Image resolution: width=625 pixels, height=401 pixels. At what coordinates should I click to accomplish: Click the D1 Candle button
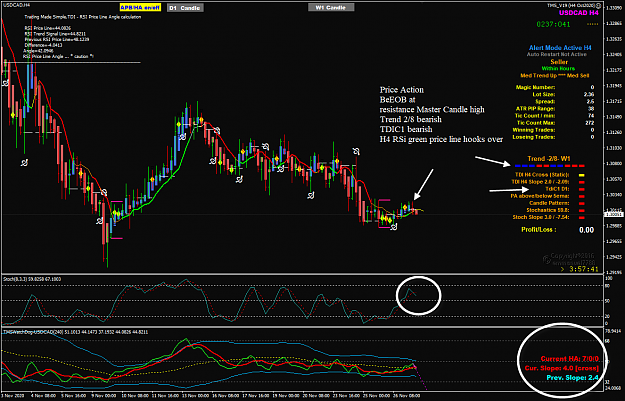click(185, 8)
